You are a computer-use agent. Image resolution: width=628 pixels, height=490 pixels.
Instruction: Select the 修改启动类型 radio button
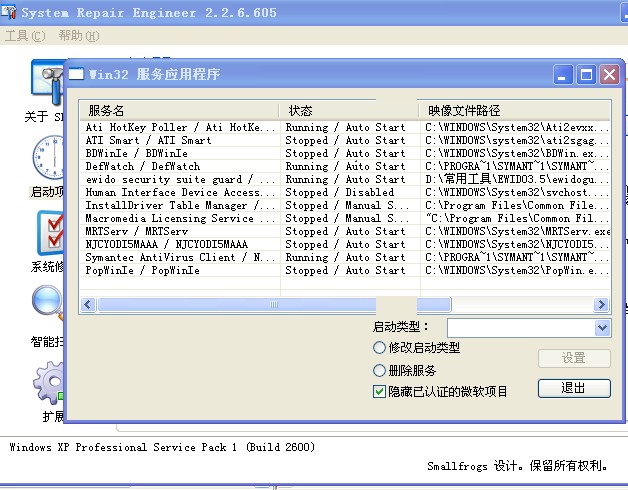click(x=379, y=347)
